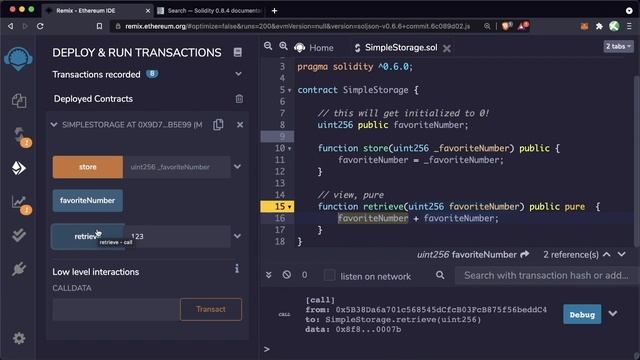Clear the terminal console
This screenshot has height=360, width=640.
(287, 275)
